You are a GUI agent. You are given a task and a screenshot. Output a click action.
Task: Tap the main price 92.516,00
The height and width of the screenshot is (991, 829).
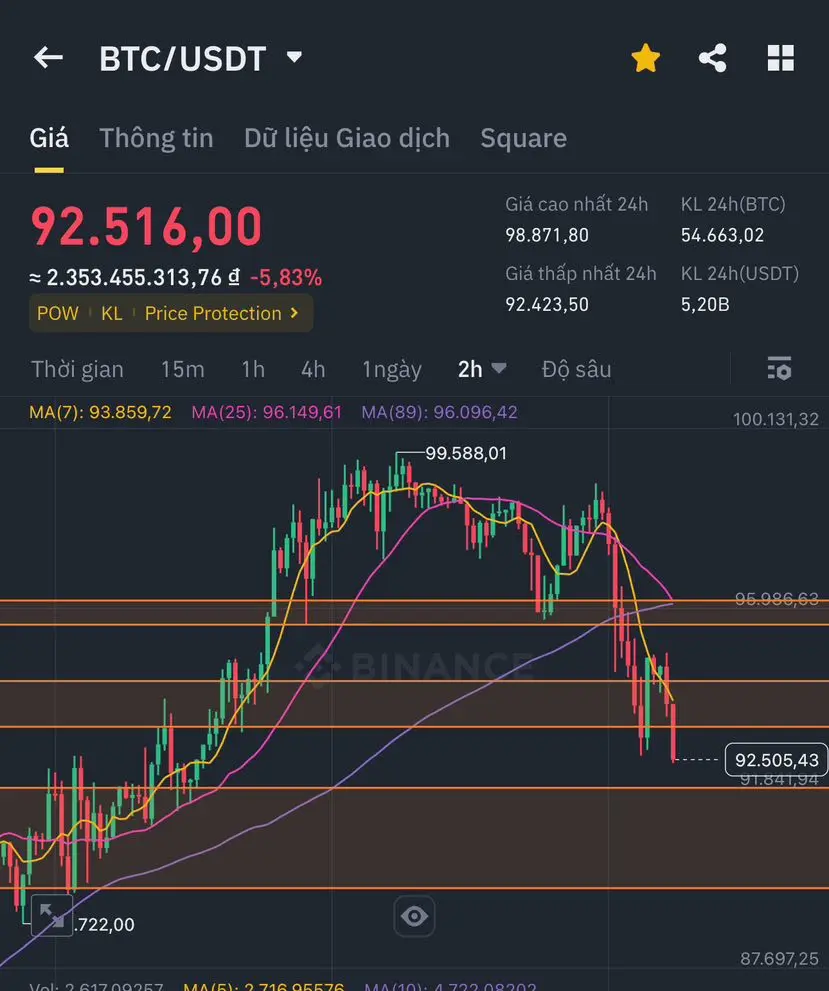click(x=147, y=226)
